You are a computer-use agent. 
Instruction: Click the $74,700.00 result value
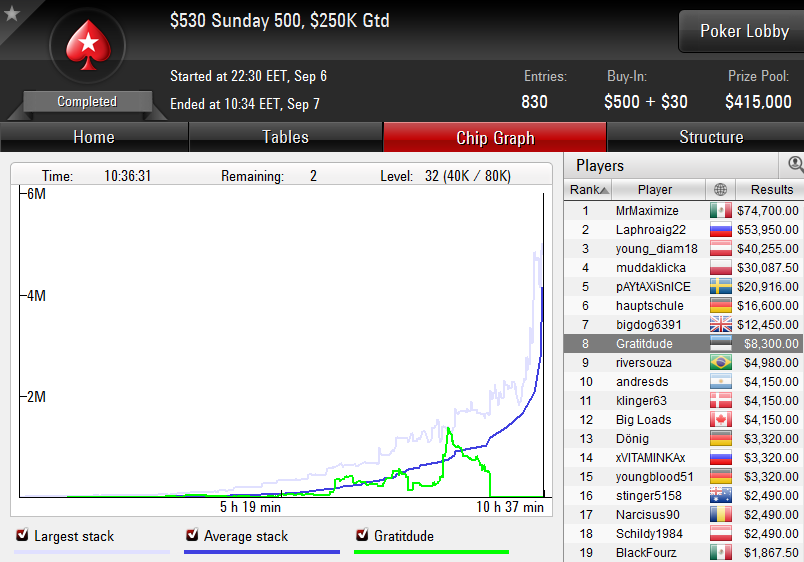coord(768,211)
